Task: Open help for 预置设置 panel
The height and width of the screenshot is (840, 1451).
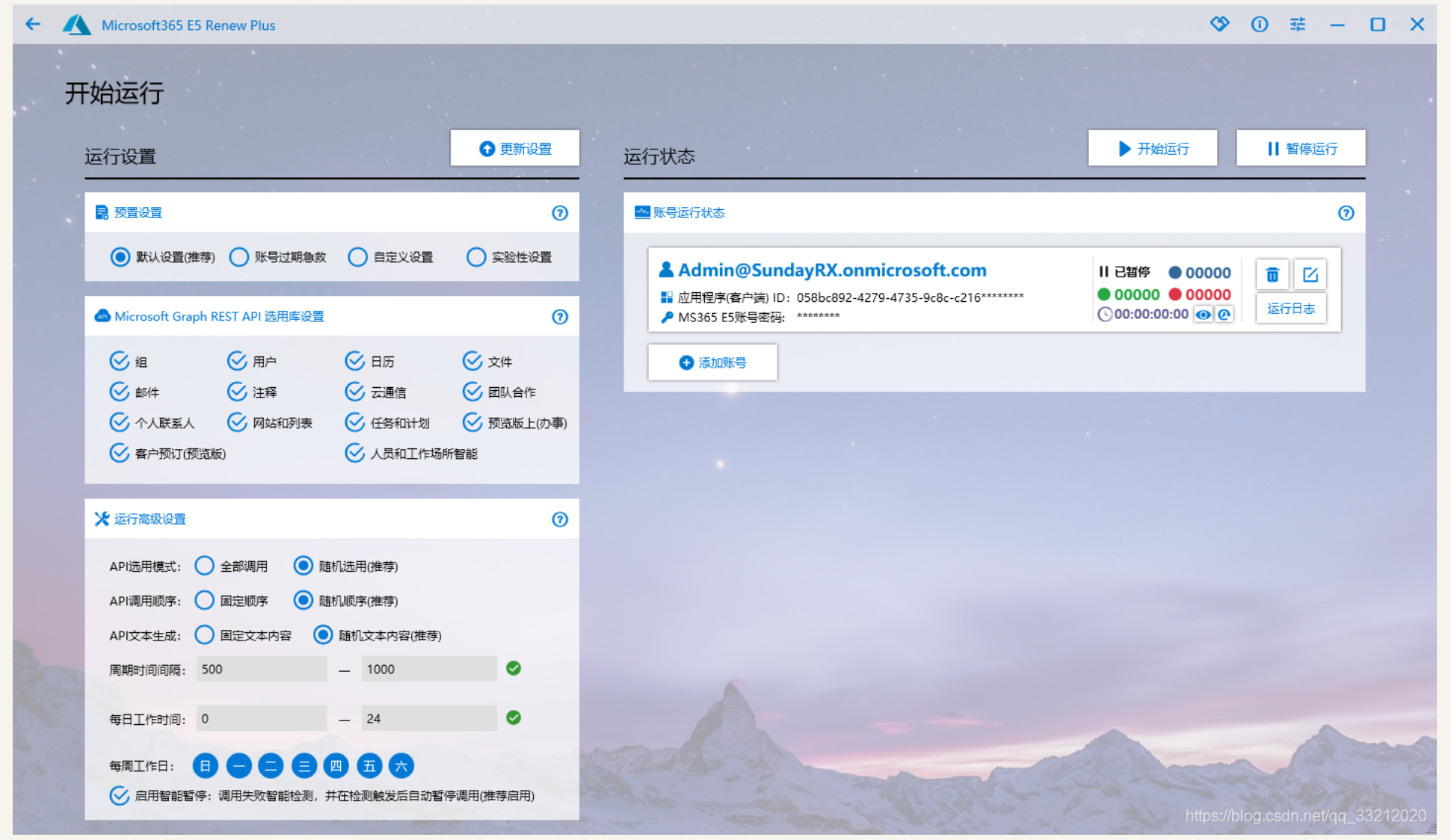Action: (560, 213)
